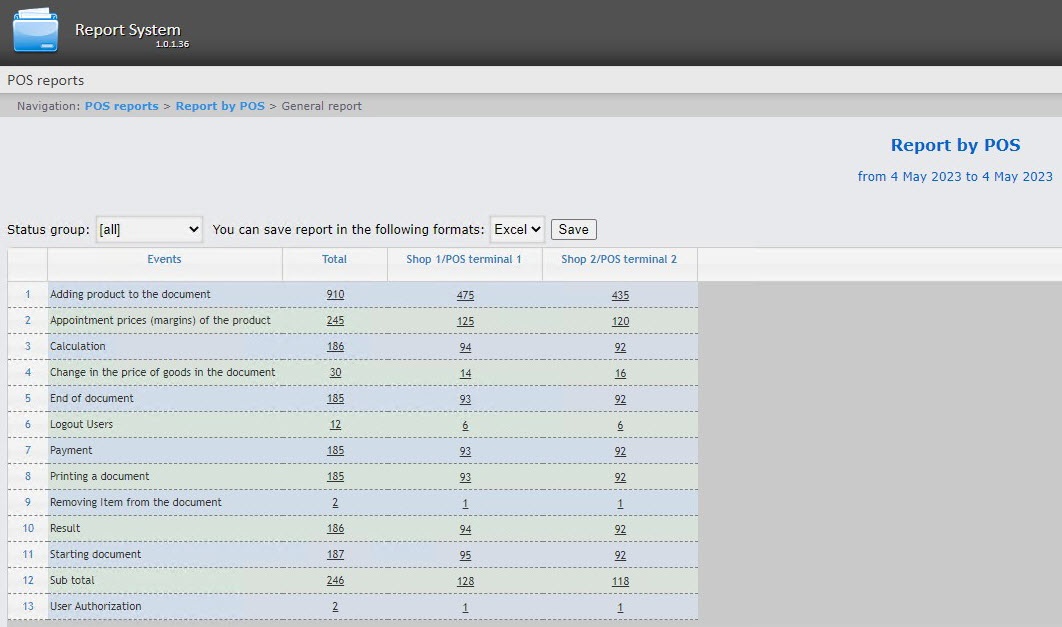The width and height of the screenshot is (1062, 627).
Task: Open total 910 for Adding product
Action: click(335, 295)
